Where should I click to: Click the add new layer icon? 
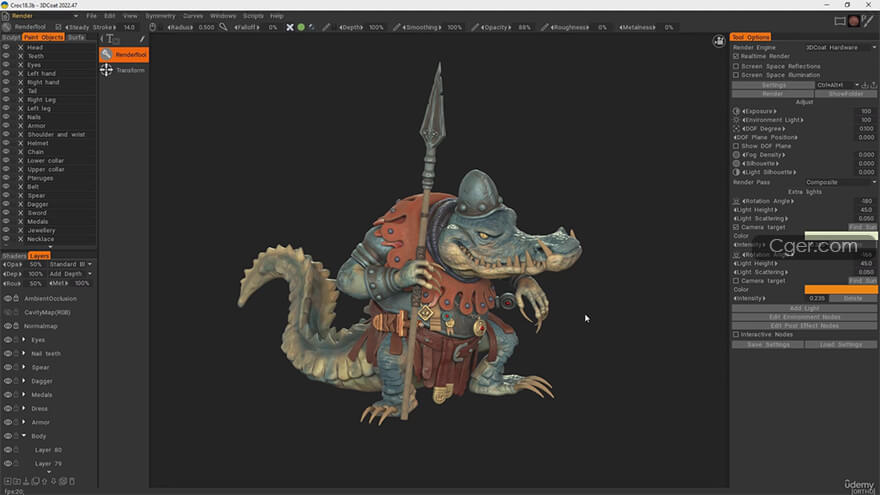8,481
